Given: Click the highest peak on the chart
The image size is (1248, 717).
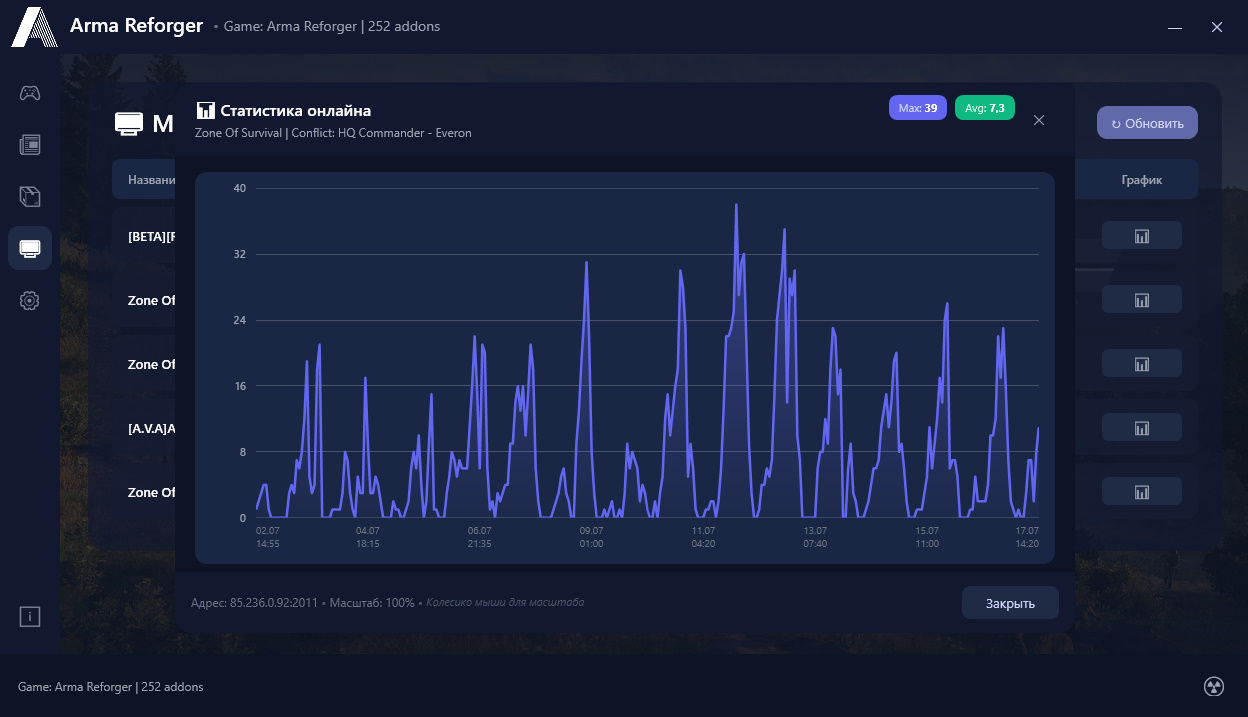Looking at the screenshot, I should 736,205.
